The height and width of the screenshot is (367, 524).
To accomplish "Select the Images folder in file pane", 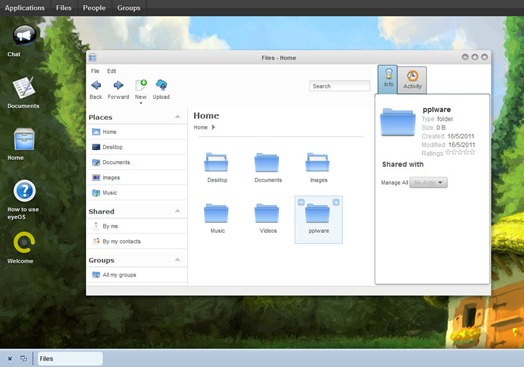I will pyautogui.click(x=318, y=168).
